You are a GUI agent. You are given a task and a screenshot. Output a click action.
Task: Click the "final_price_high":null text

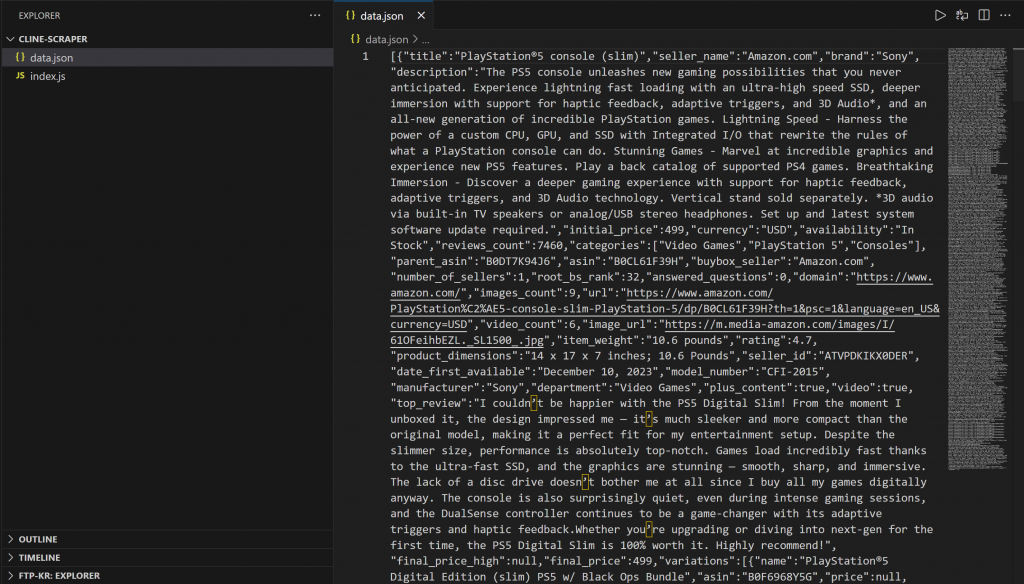pyautogui.click(x=466, y=561)
